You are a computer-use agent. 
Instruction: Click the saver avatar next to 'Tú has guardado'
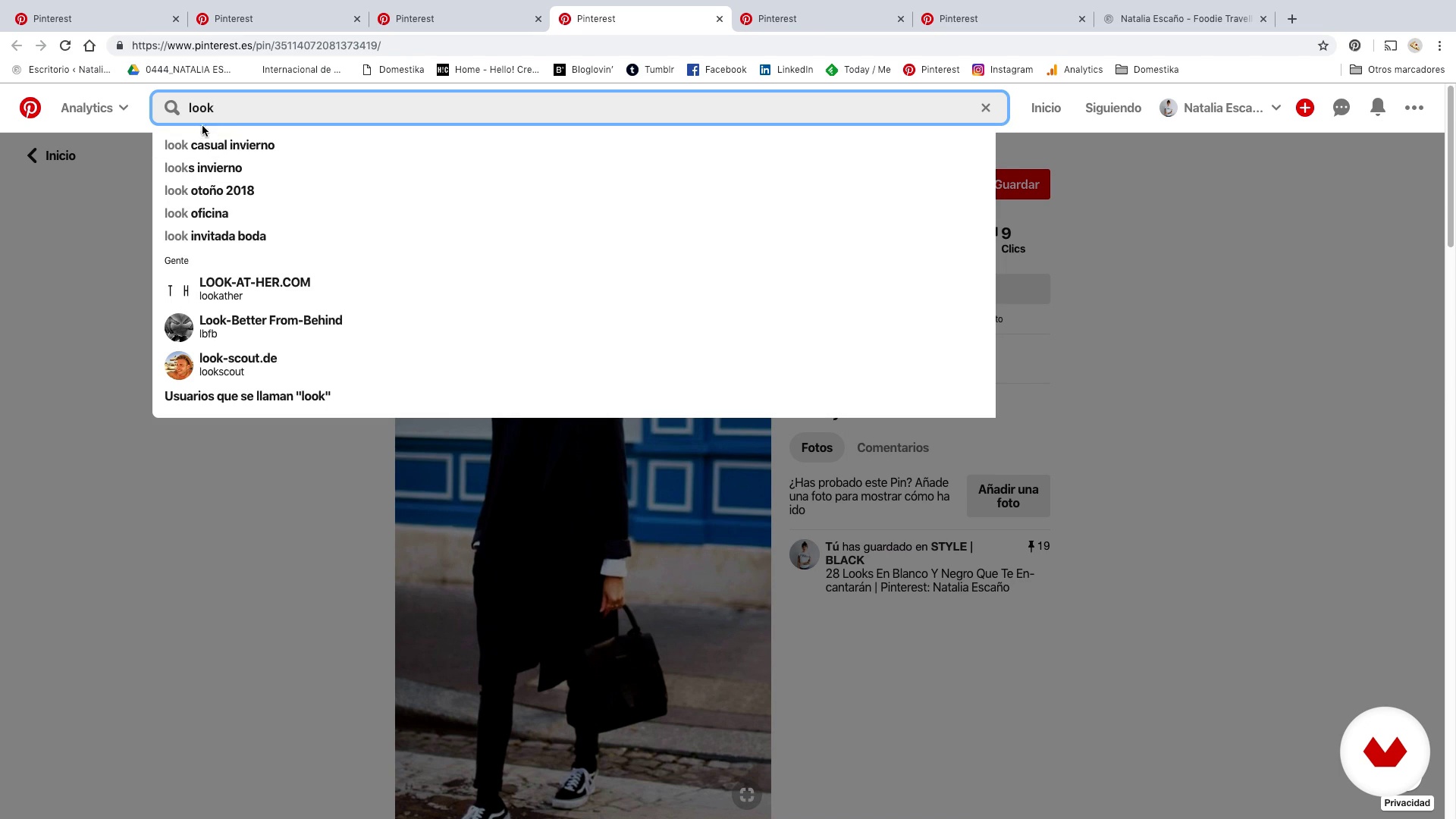(x=804, y=554)
